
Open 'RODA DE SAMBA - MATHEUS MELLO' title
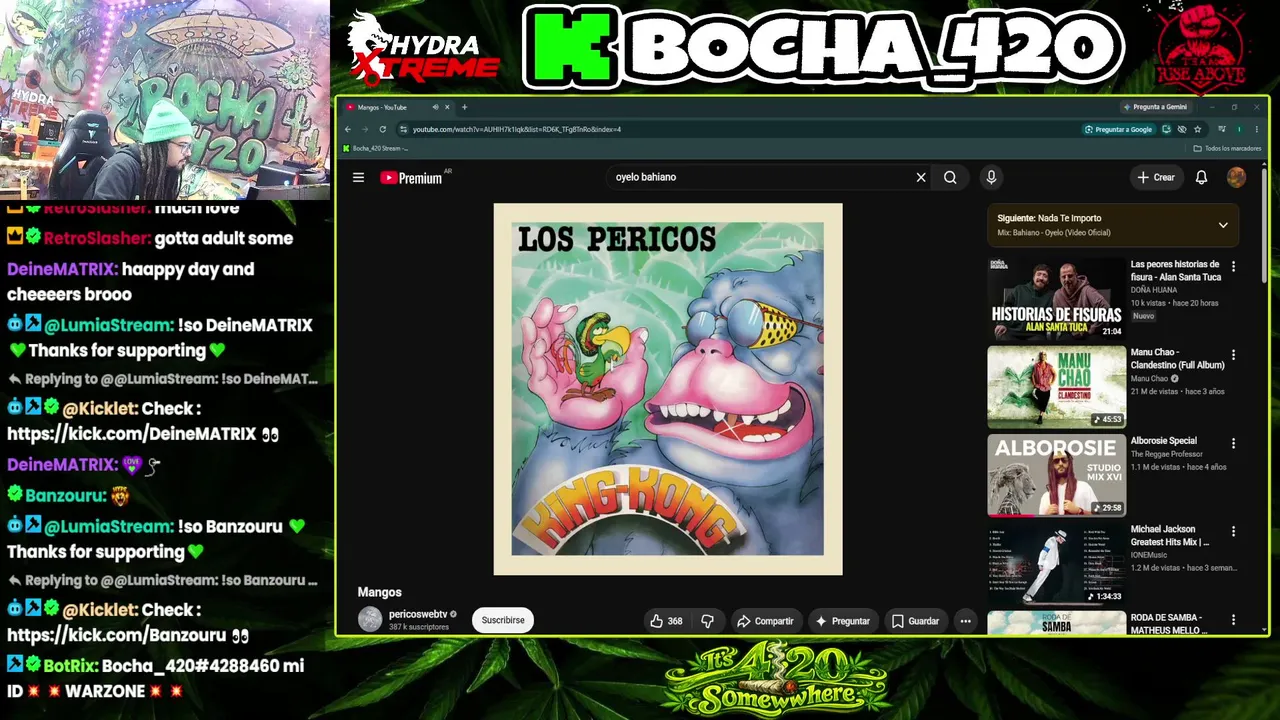1168,624
